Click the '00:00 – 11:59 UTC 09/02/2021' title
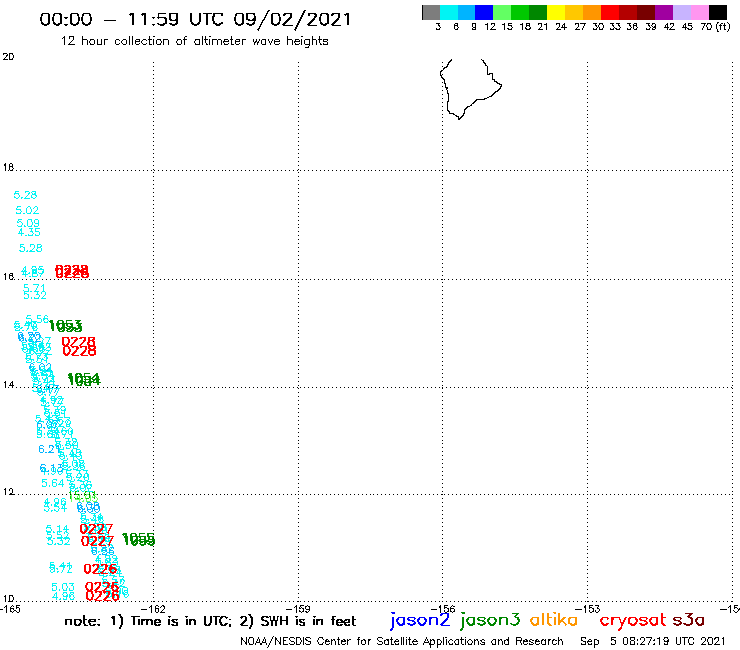Screen dimensions: 740x650 [x=195, y=19]
